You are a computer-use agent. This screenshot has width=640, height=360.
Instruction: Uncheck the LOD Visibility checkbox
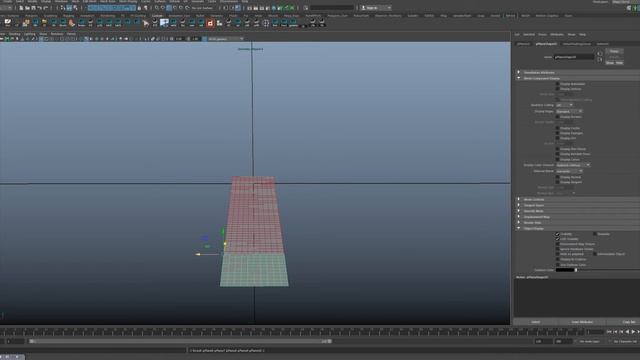[x=558, y=239]
